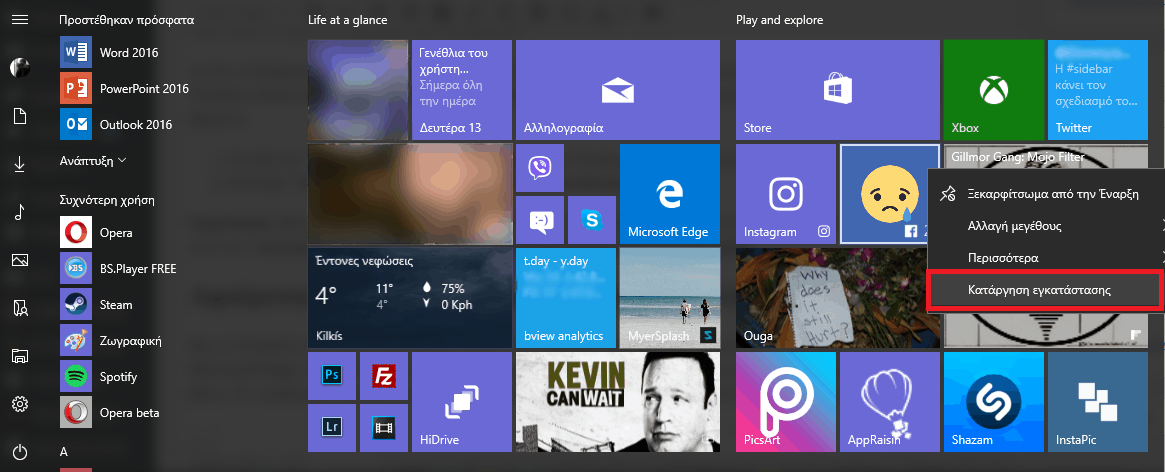Open the Store tile
The width and height of the screenshot is (1165, 472).
click(837, 90)
